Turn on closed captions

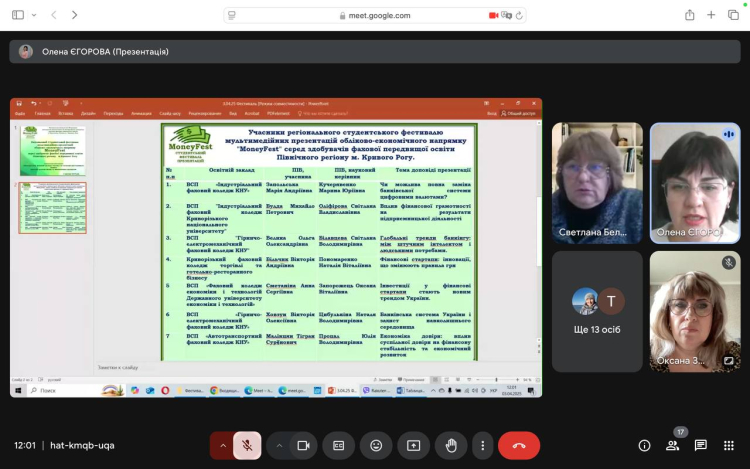339,445
